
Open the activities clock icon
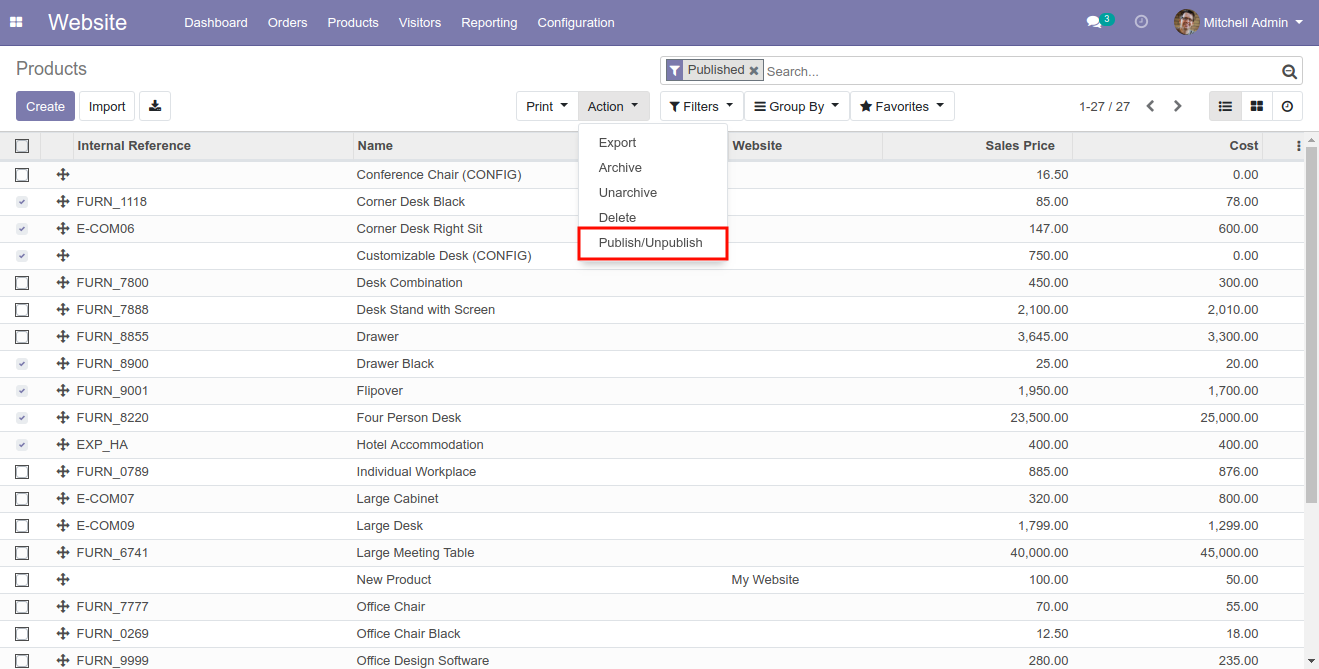tap(1141, 22)
